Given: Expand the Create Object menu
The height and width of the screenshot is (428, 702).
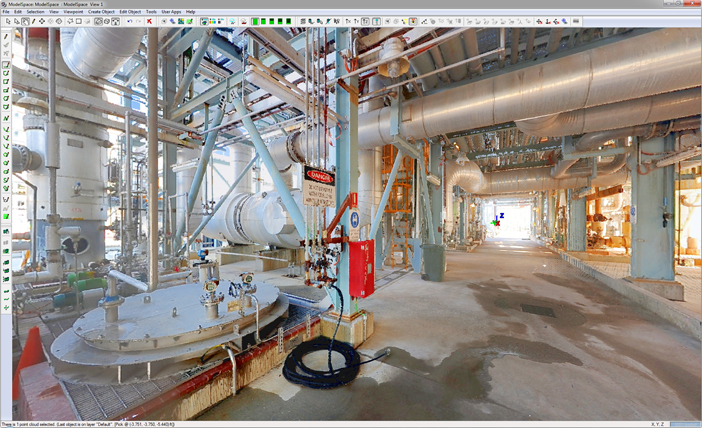Looking at the screenshot, I should 102,11.
